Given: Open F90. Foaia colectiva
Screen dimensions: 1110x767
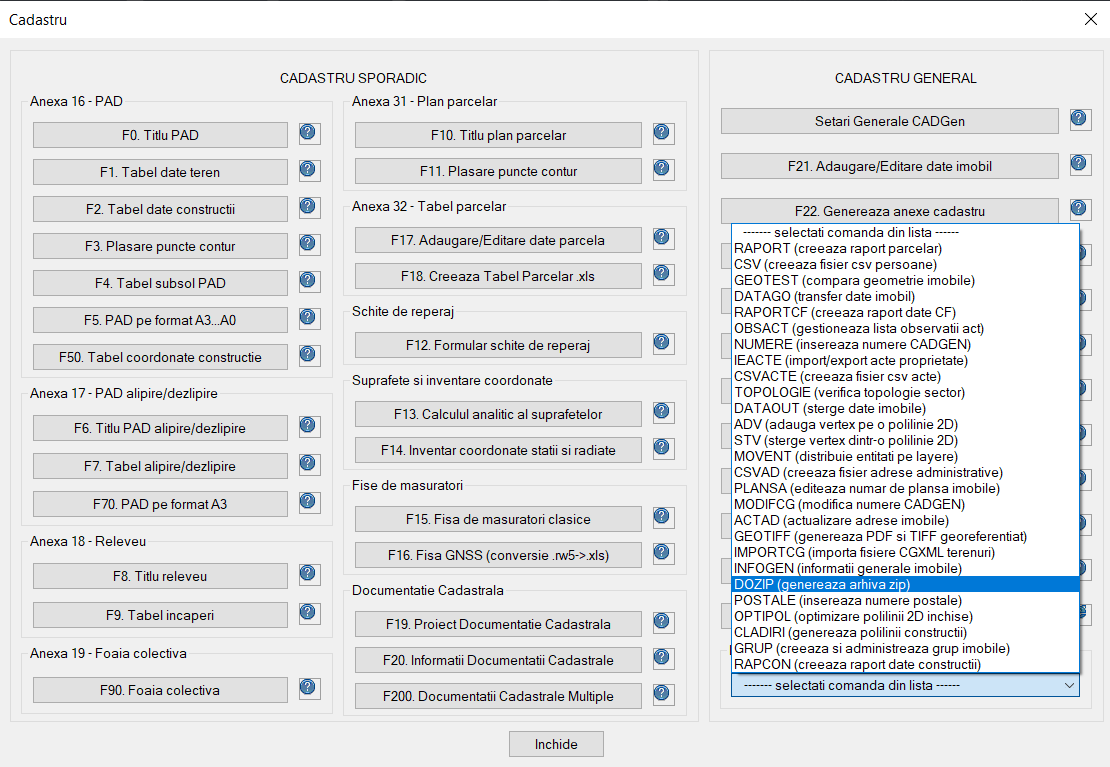Looking at the screenshot, I should 160,690.
